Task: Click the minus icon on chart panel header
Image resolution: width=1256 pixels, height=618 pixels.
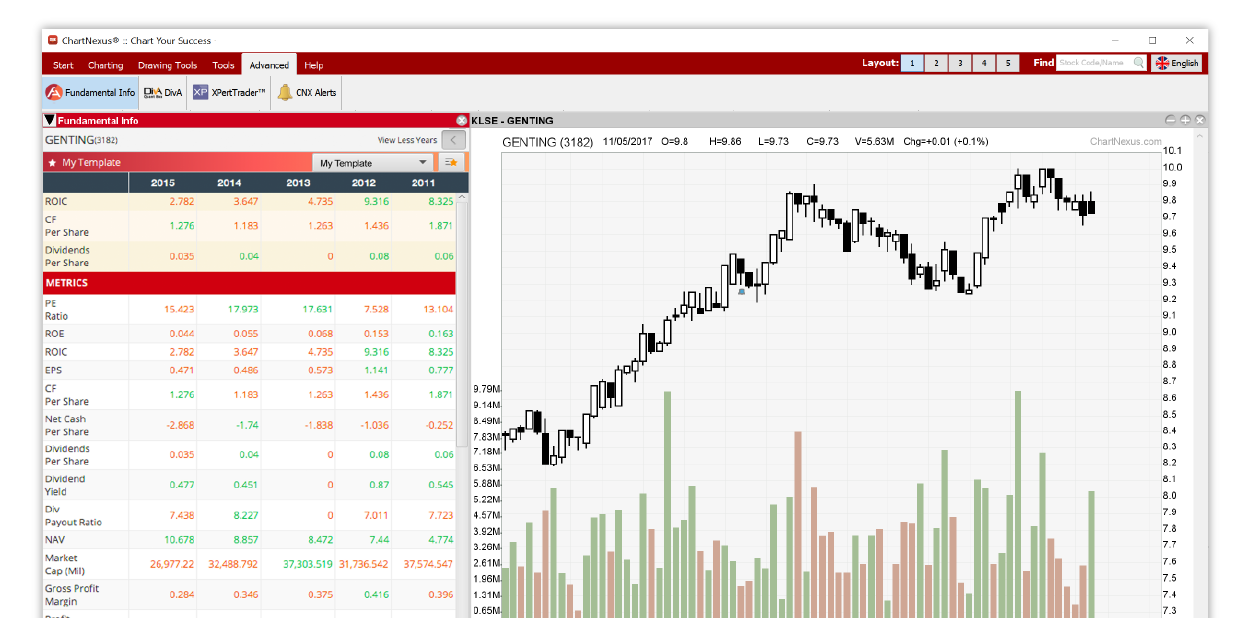Action: [1172, 120]
